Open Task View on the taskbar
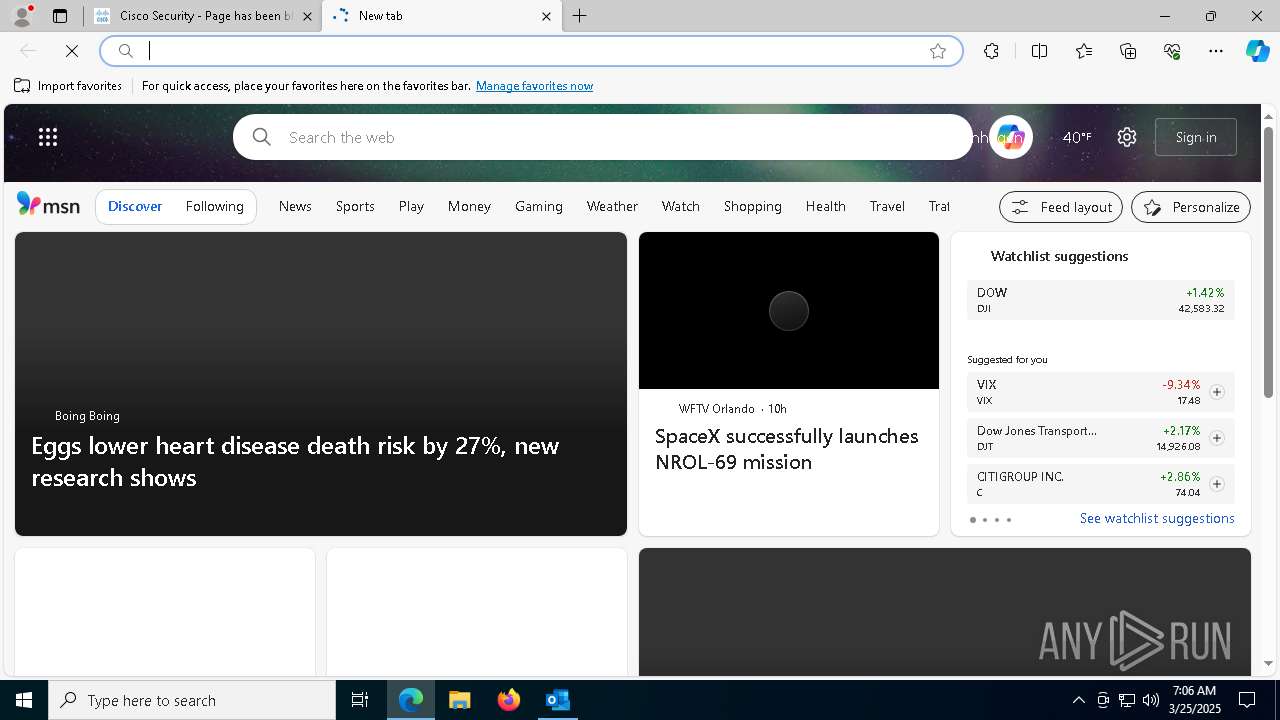 pyautogui.click(x=360, y=700)
